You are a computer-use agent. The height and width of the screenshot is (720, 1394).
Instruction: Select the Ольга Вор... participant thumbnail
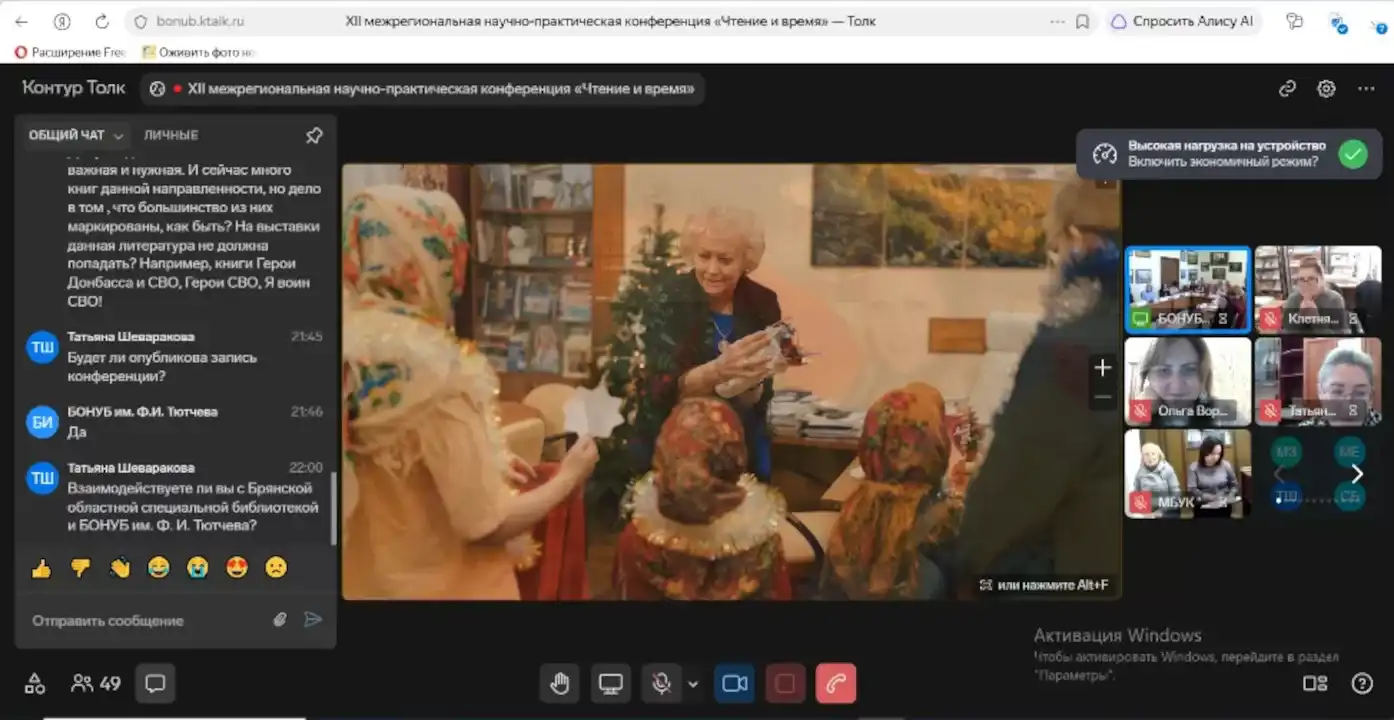point(1188,381)
